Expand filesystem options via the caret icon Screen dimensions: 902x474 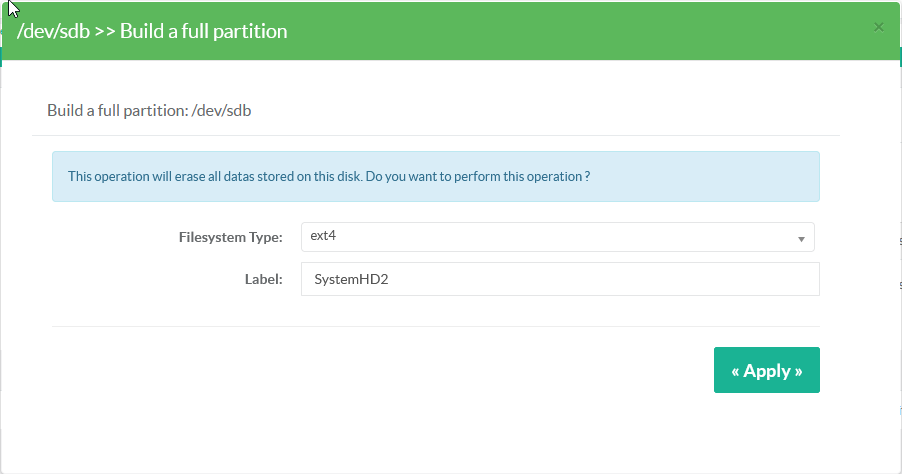pos(801,238)
